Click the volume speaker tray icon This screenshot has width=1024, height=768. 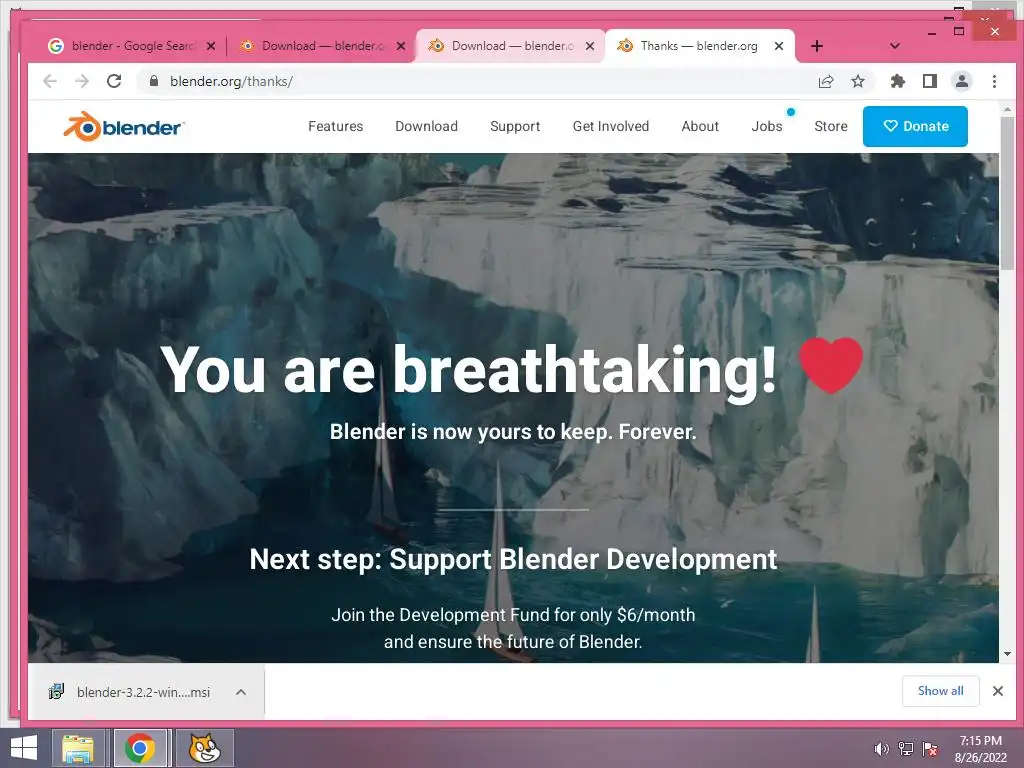[x=882, y=749]
